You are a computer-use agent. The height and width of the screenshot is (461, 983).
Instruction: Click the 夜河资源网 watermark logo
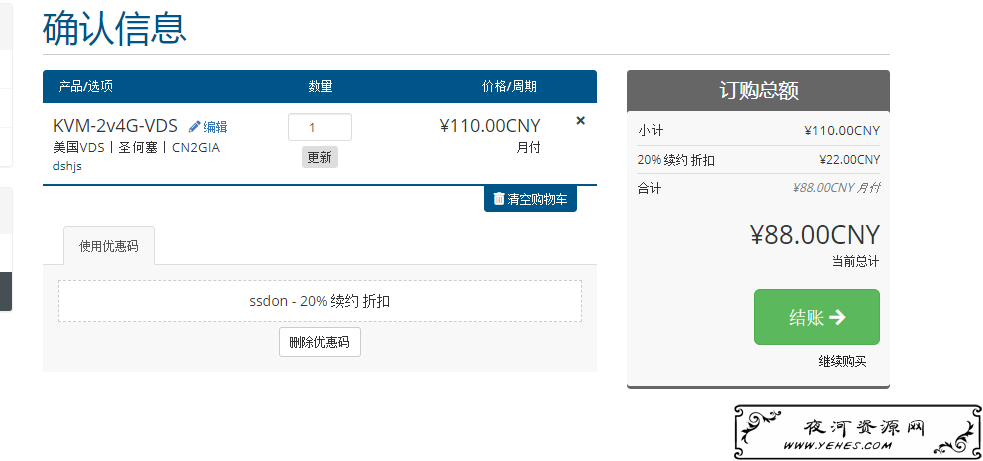coord(858,432)
